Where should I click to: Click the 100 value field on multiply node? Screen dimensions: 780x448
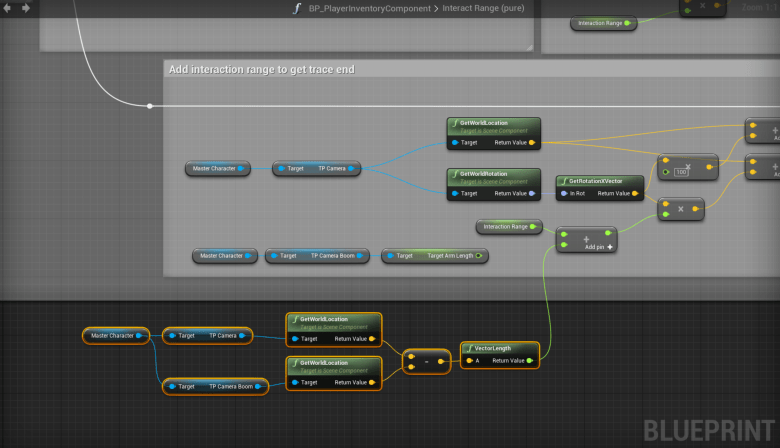682,173
